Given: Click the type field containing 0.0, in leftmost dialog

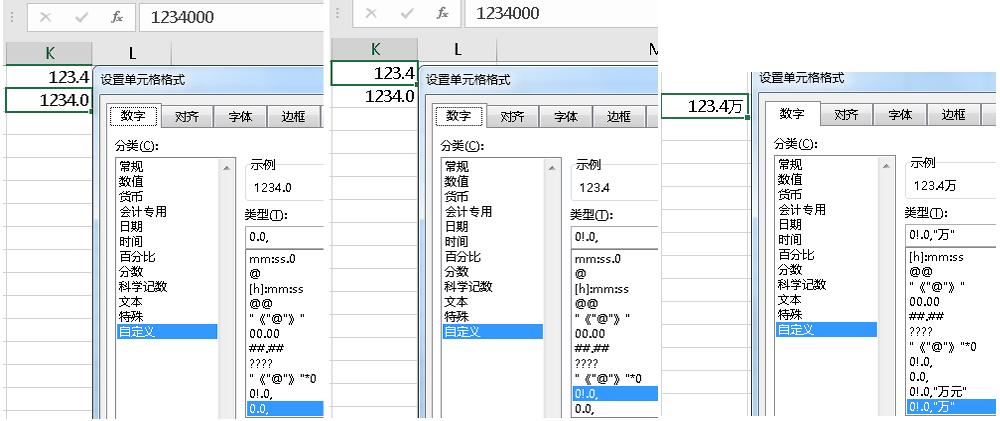Looking at the screenshot, I should [x=284, y=237].
